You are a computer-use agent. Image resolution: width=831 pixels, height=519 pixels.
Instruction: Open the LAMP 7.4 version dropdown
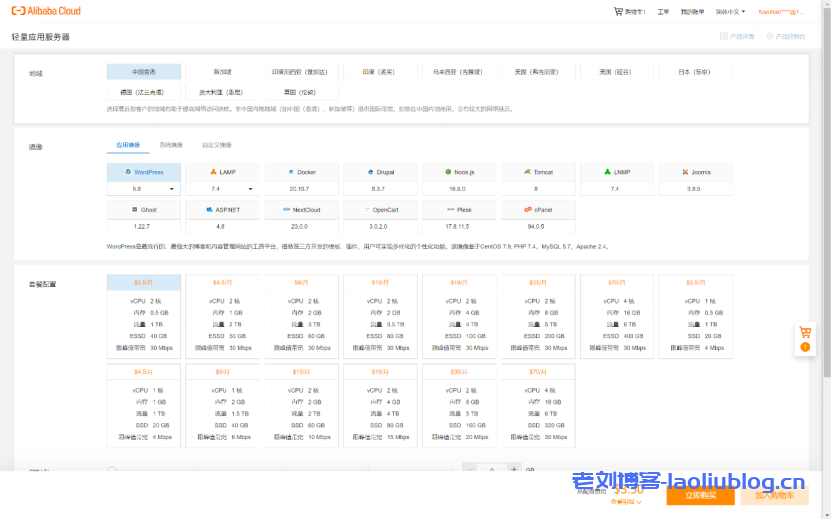(223, 189)
